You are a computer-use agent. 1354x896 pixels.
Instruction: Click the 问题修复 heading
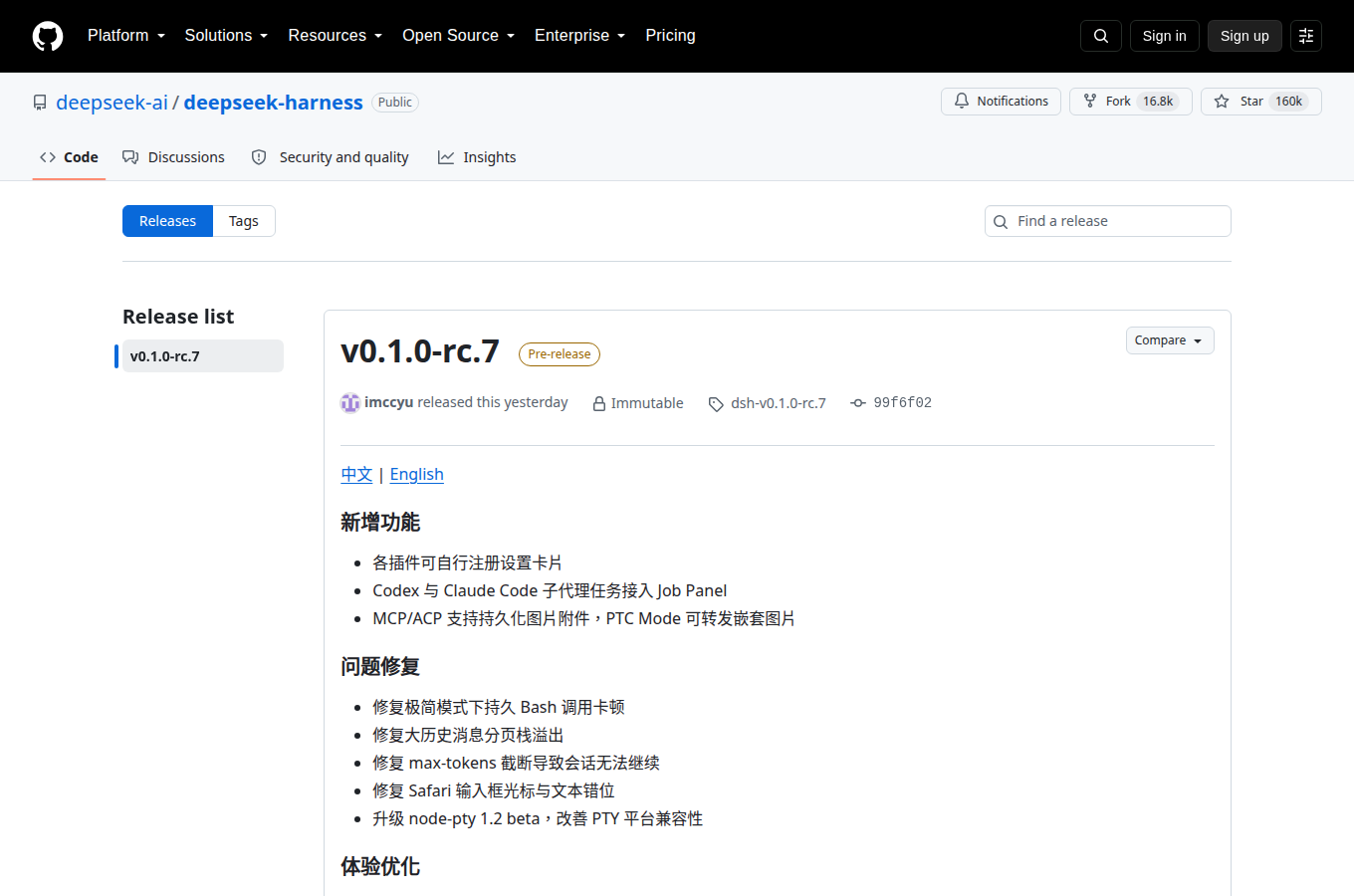(380, 667)
